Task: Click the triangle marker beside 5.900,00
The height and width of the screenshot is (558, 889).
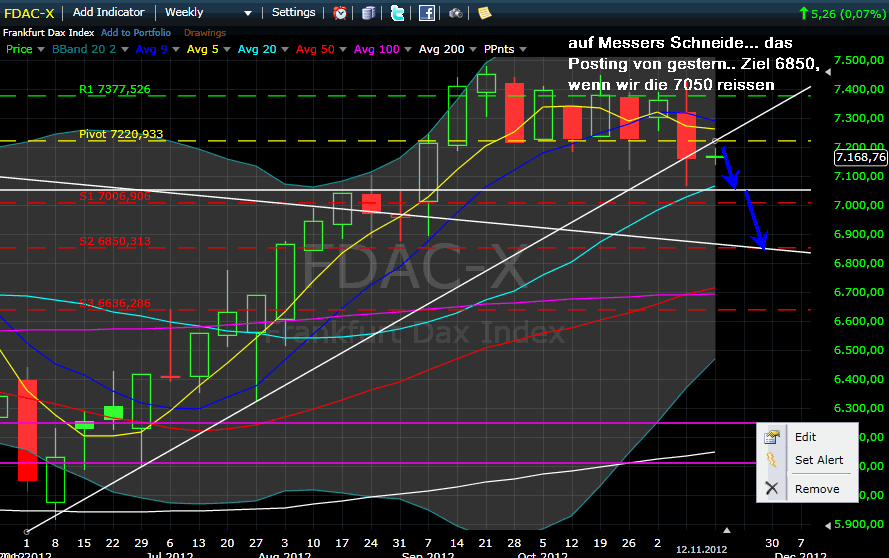Action: click(x=828, y=526)
